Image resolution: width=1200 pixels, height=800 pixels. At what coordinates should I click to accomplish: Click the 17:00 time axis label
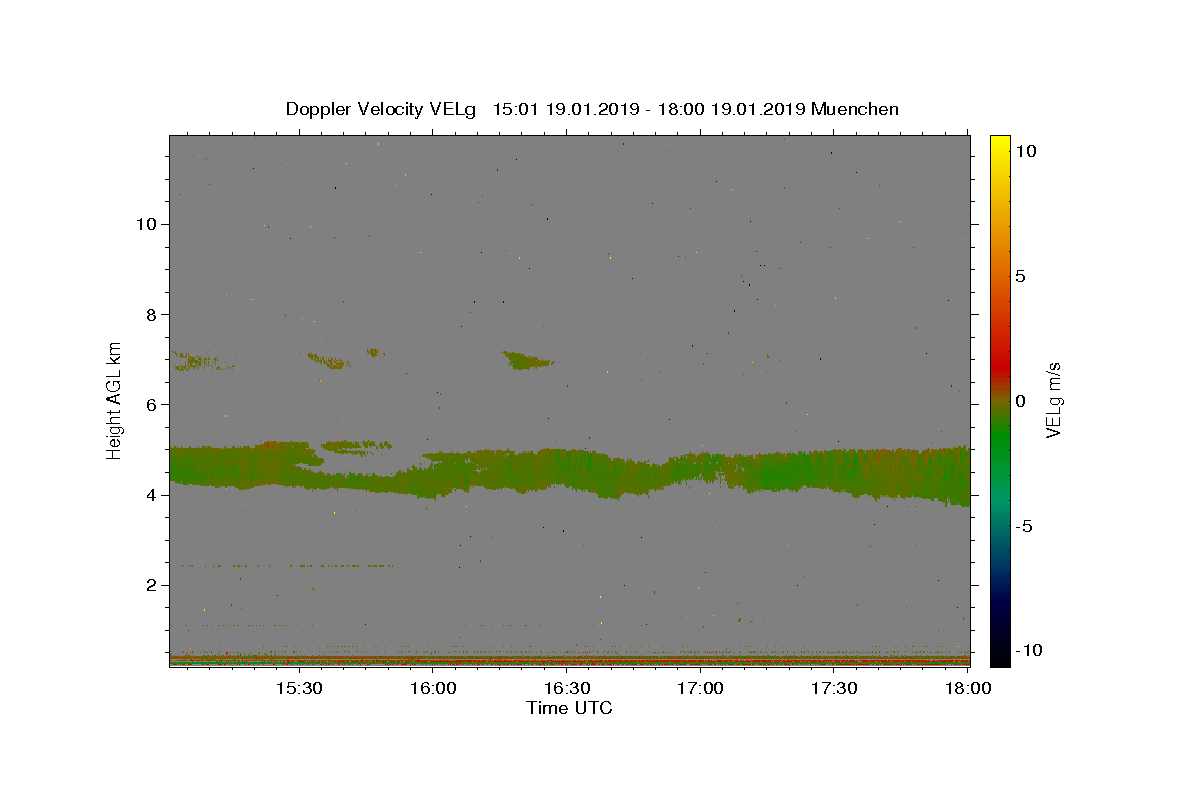click(x=700, y=689)
